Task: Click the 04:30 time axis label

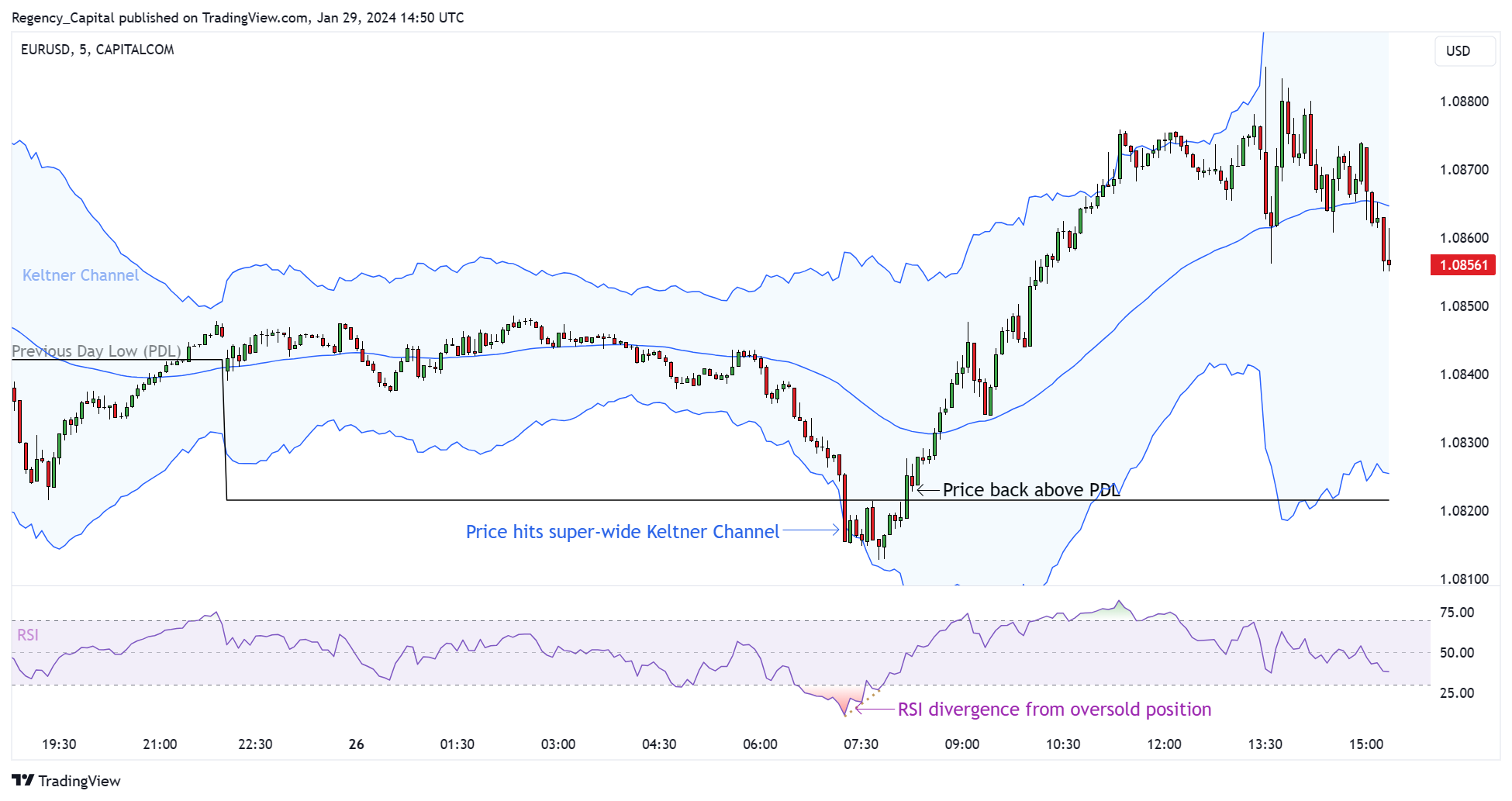Action: point(659,744)
